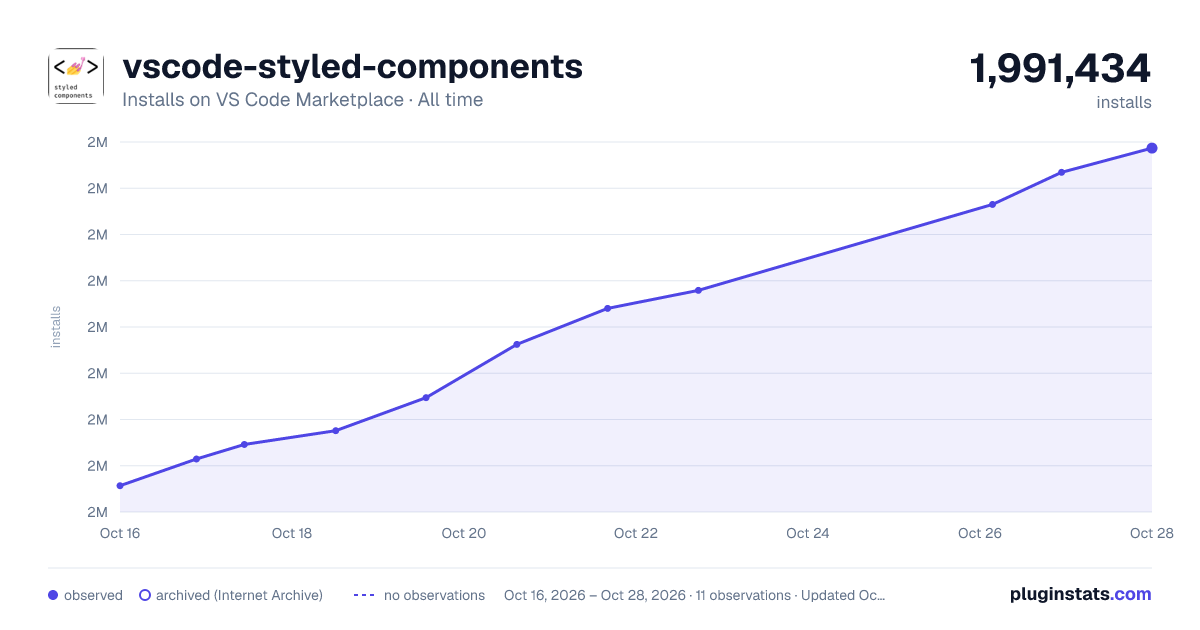Click the 'archived (Internet Archive)' legend label
The image size is (1200, 630).
239,595
